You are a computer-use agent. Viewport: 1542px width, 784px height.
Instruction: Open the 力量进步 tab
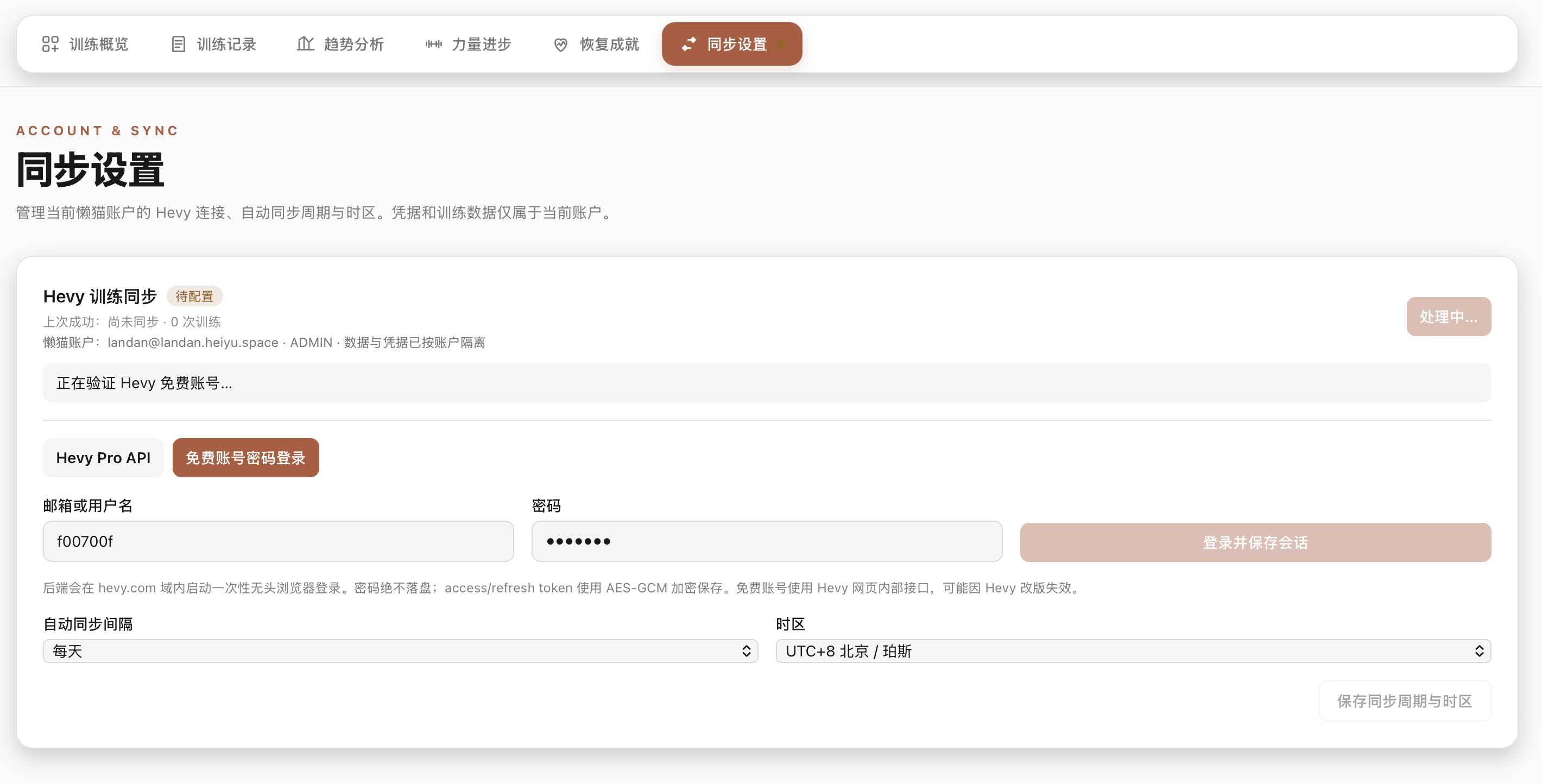tap(468, 43)
